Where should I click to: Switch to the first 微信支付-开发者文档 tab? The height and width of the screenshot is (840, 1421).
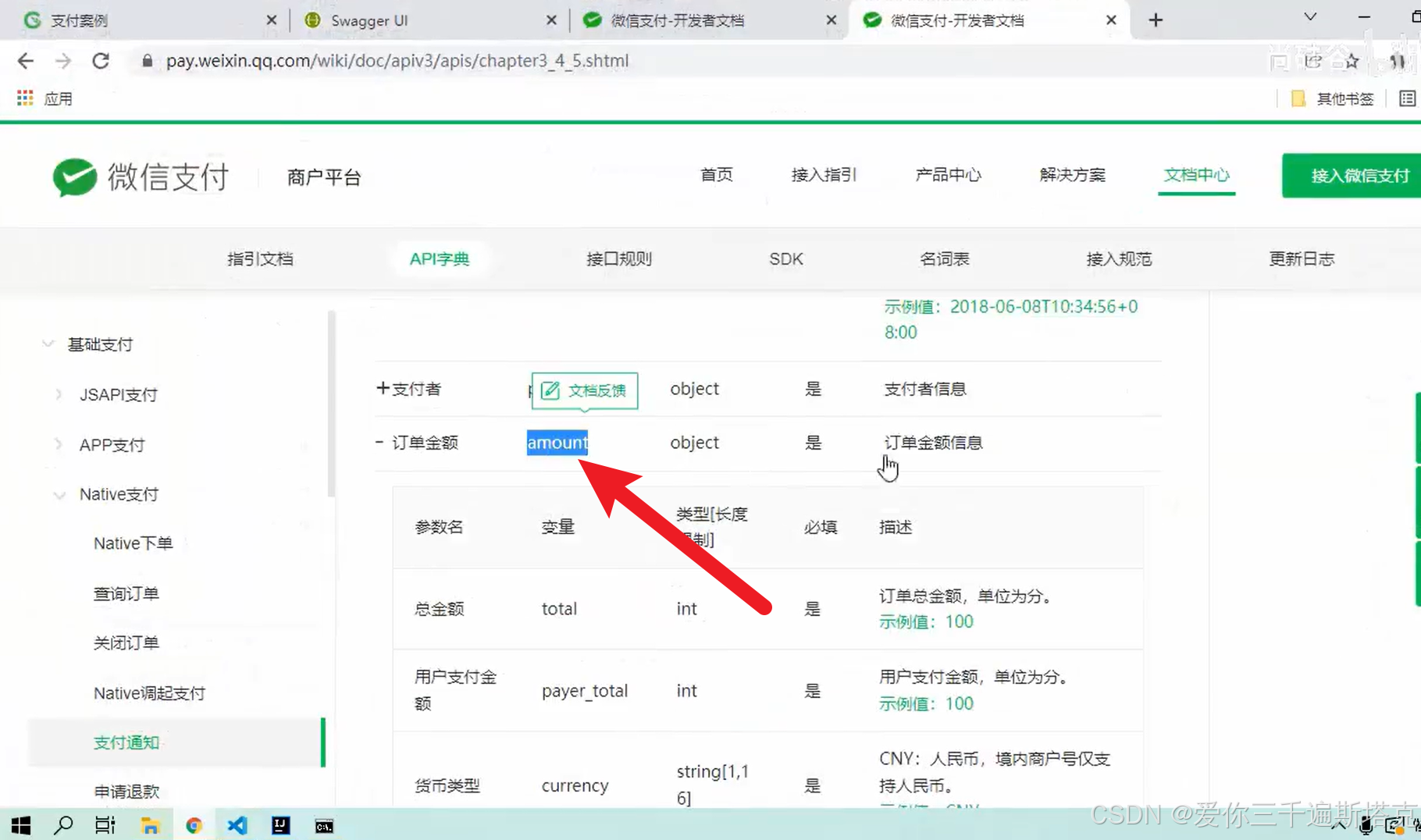[x=707, y=20]
